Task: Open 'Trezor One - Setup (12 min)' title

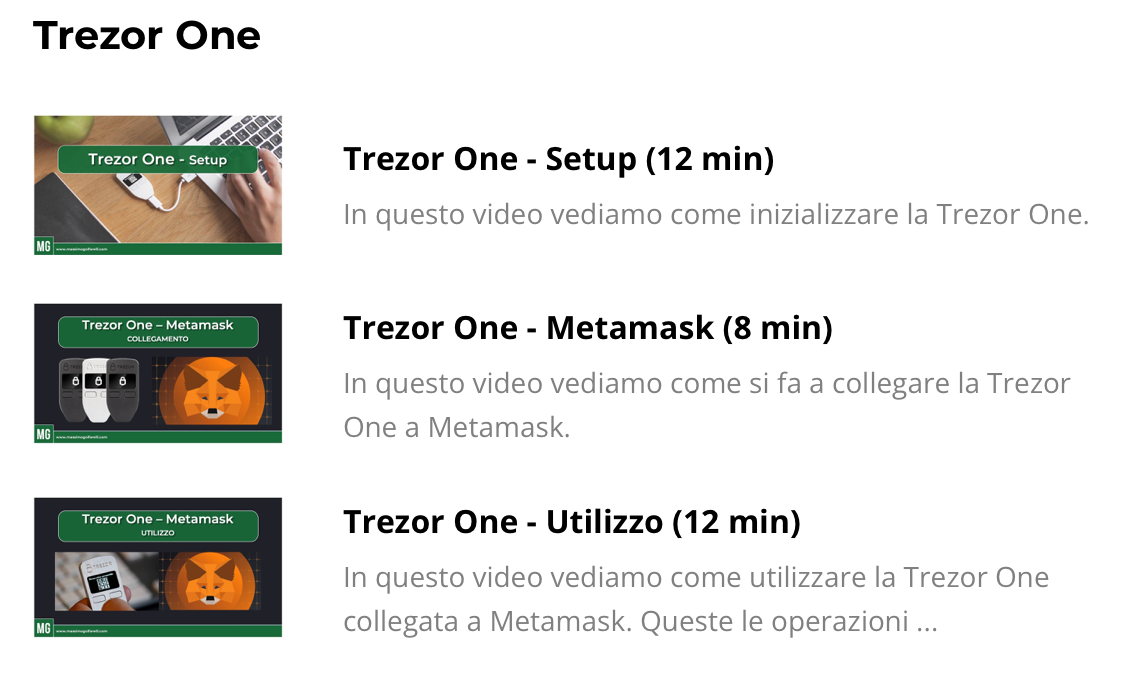Action: click(558, 159)
